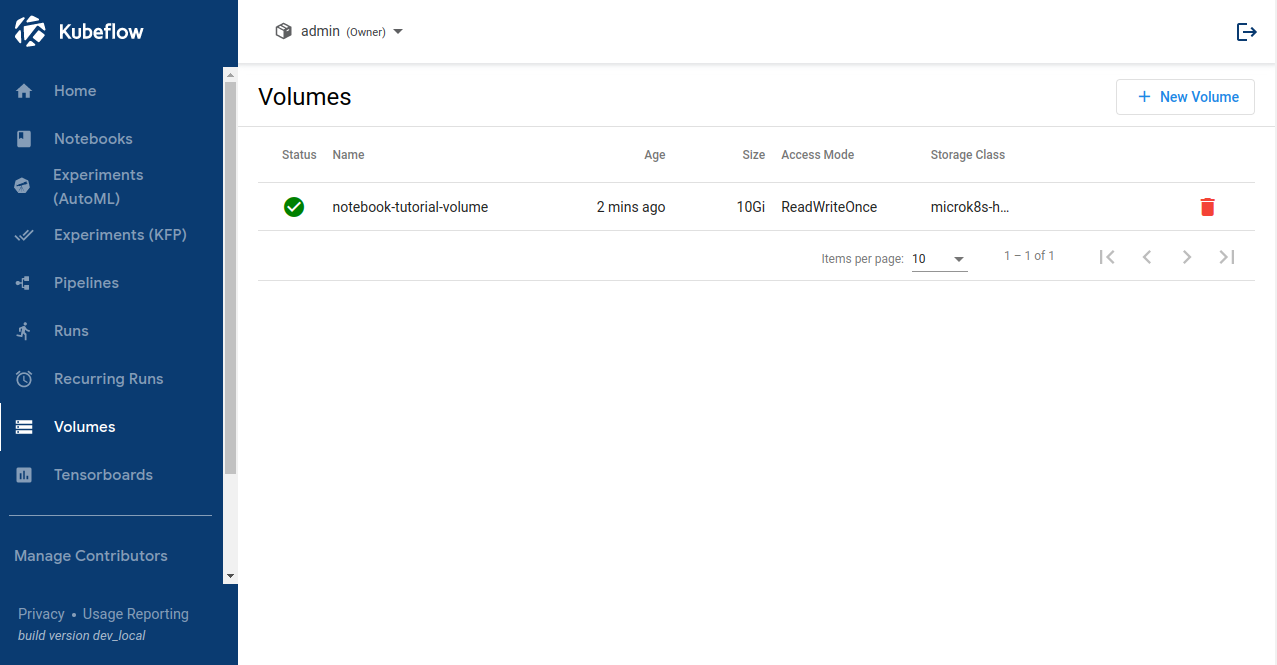
Task: Go to Experiments (KFP) in sidebar
Action: coord(120,235)
